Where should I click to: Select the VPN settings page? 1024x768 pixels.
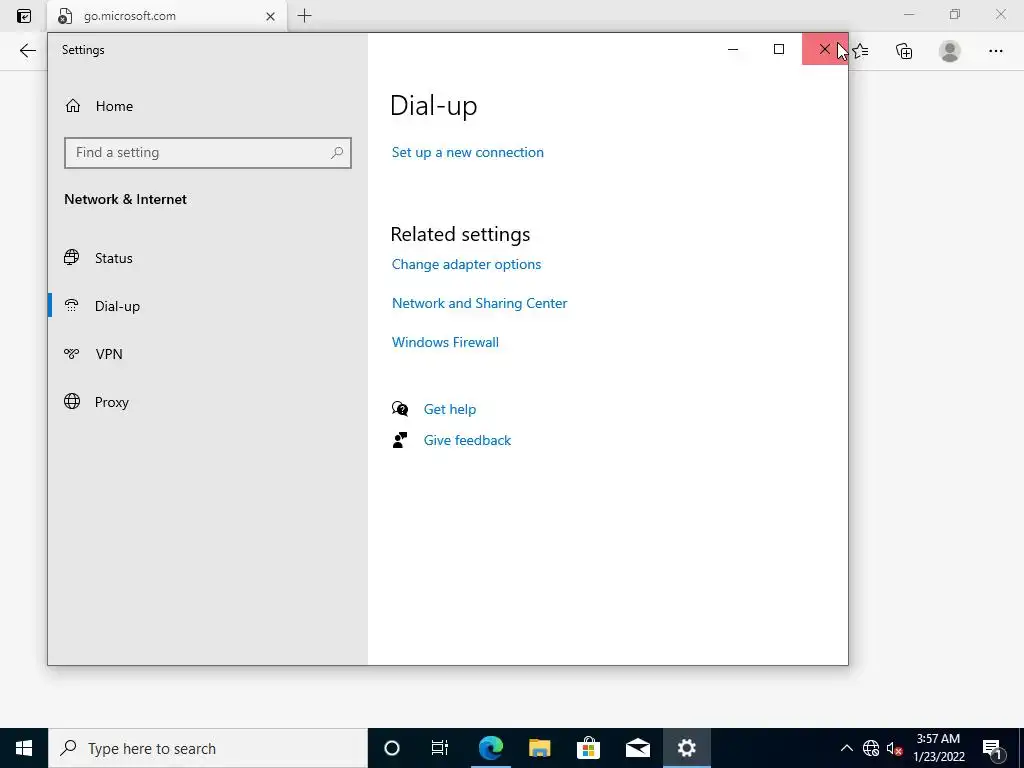[x=208, y=353]
